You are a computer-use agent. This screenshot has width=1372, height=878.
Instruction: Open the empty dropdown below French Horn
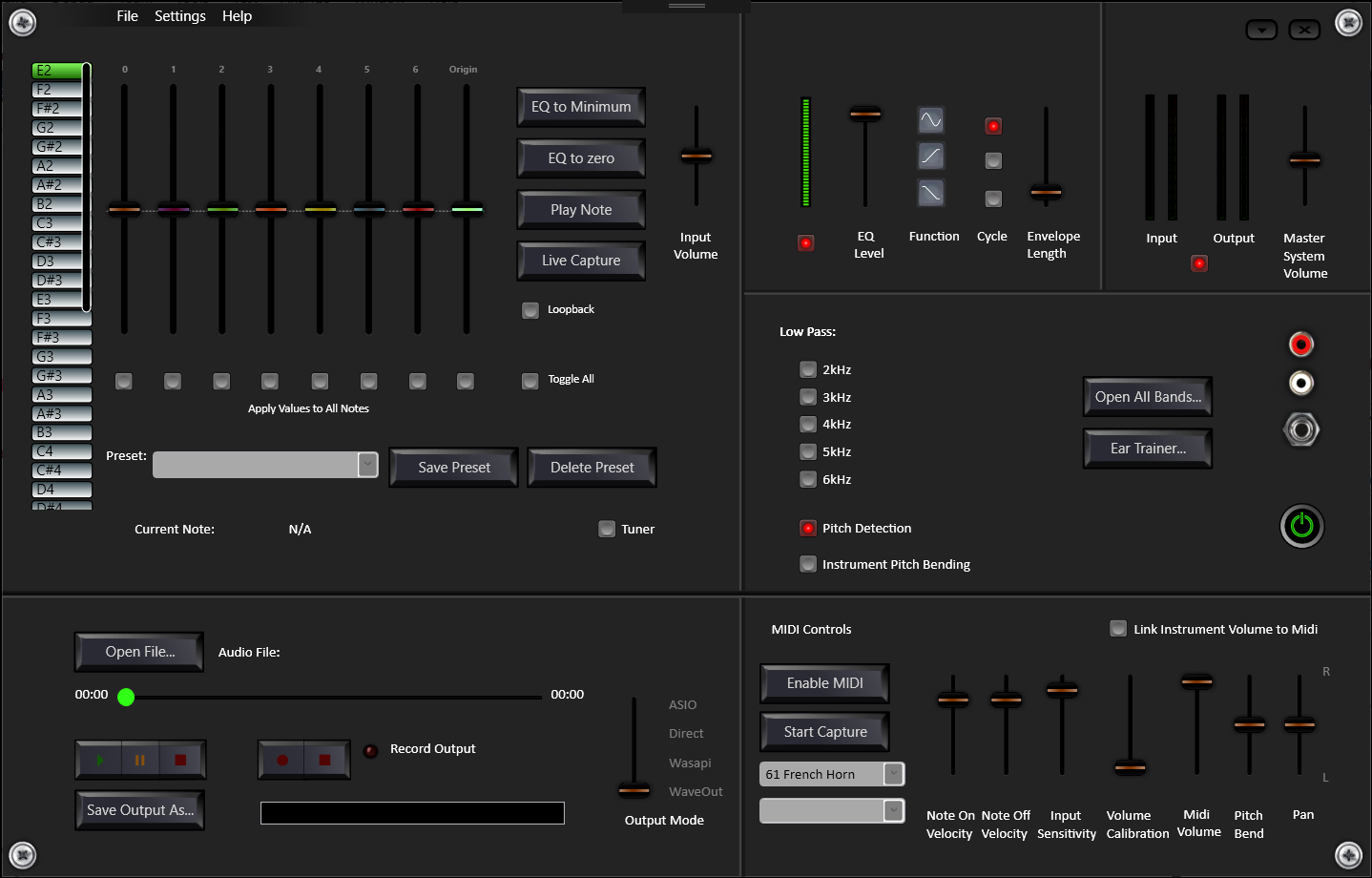point(893,810)
